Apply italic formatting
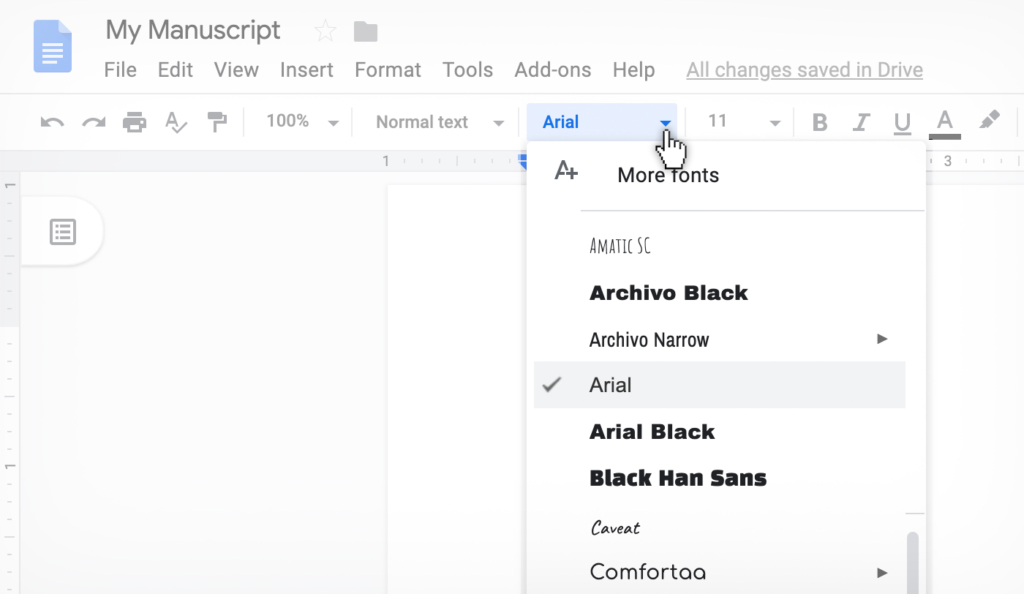 click(861, 121)
